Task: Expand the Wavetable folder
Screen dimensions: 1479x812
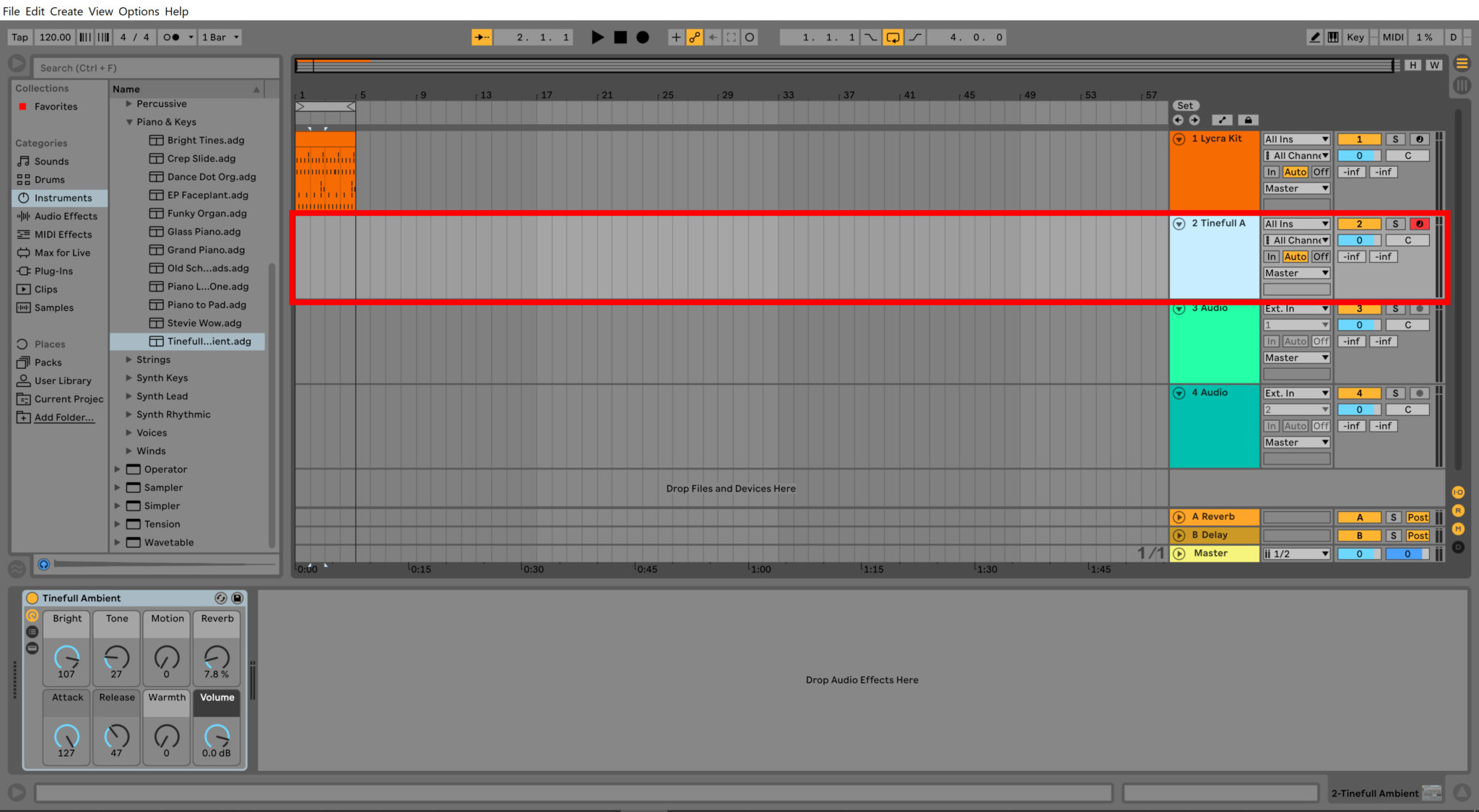Action: pos(118,542)
